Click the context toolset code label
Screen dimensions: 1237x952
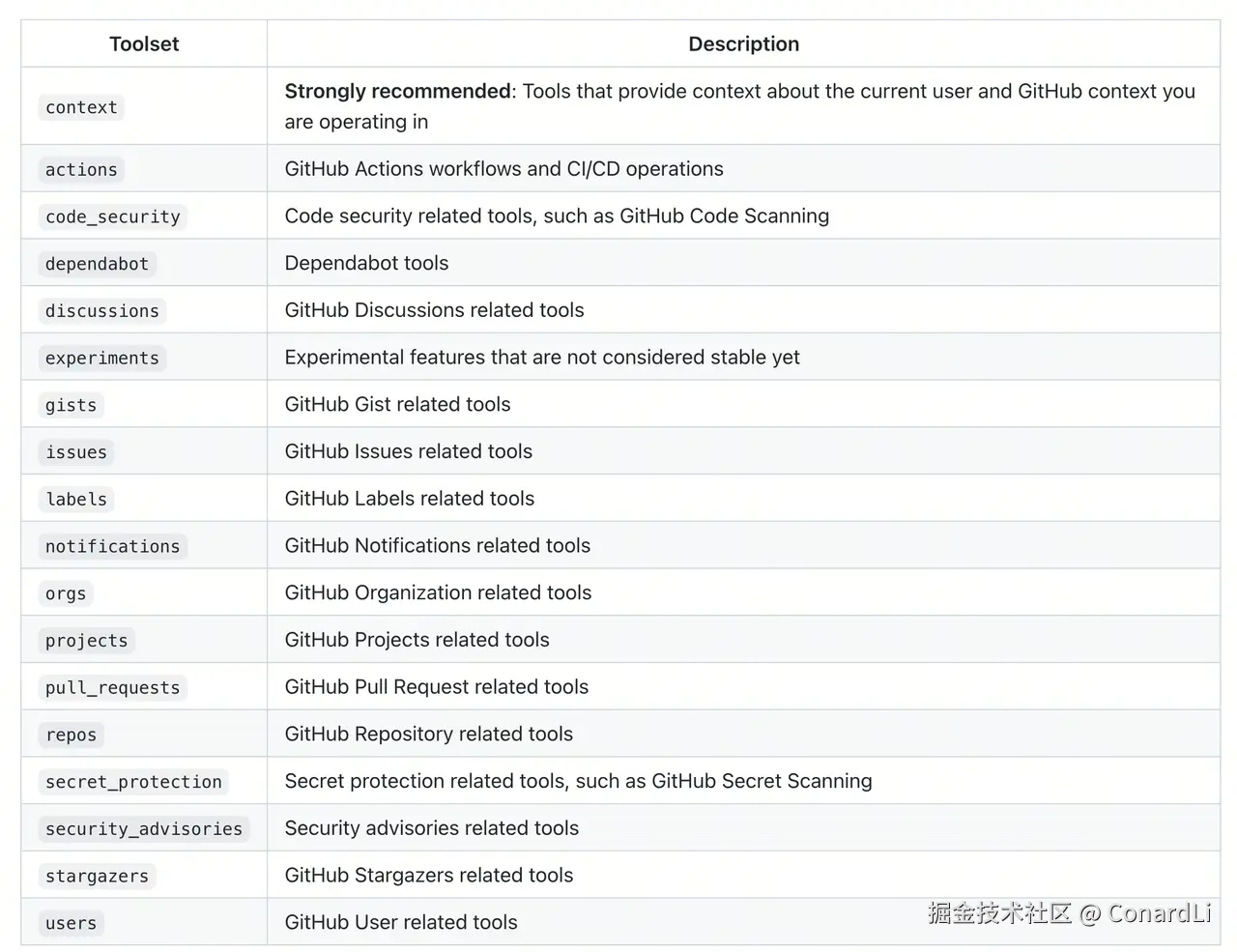pyautogui.click(x=81, y=107)
